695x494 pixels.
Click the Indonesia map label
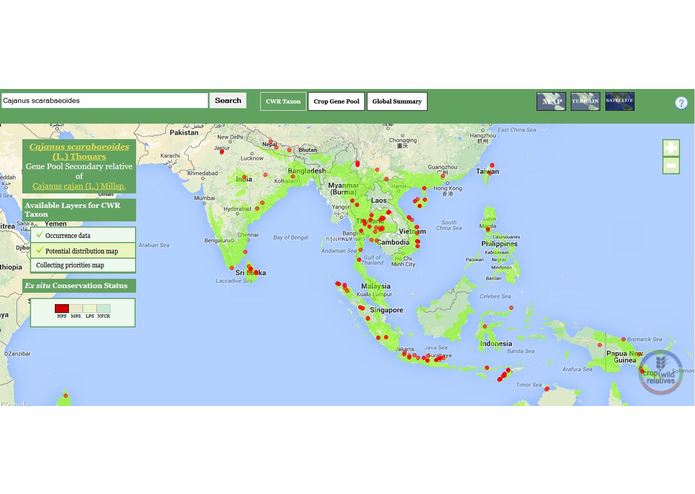pos(496,344)
